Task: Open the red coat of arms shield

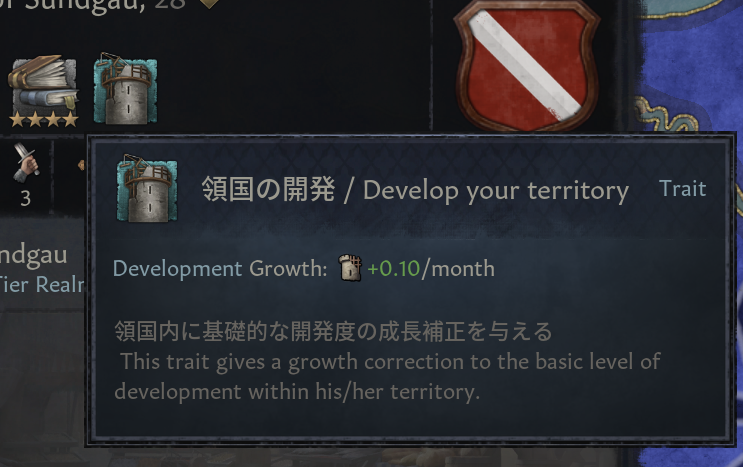Action: click(x=527, y=65)
